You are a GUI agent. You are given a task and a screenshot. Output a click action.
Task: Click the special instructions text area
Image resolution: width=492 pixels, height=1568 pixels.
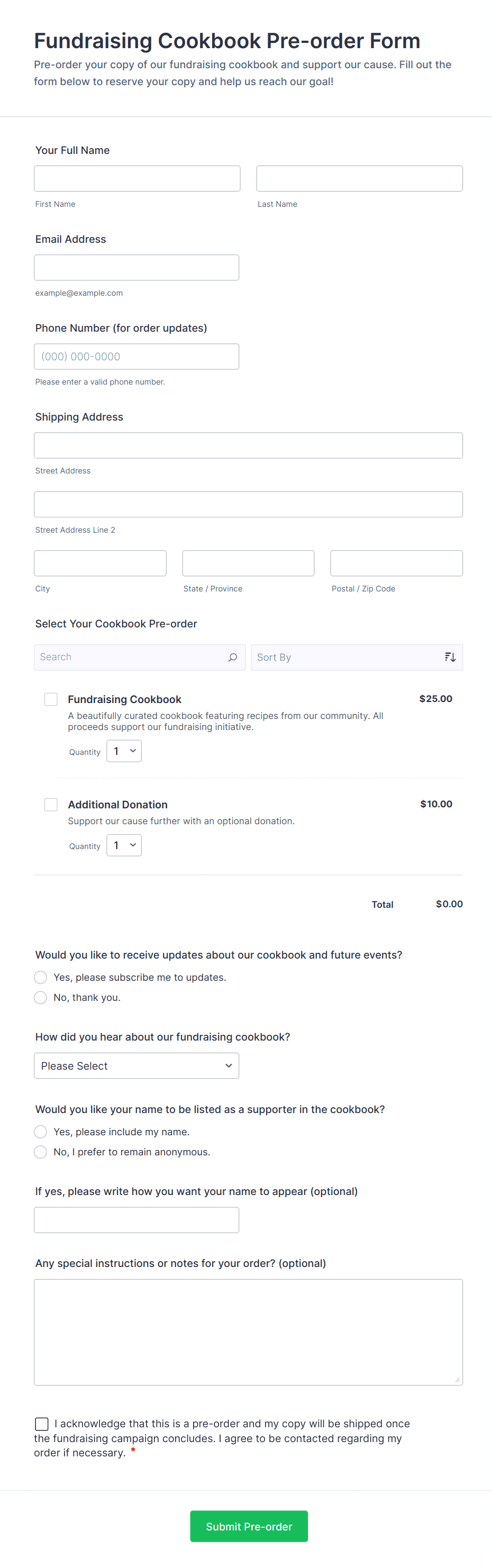click(248, 1332)
